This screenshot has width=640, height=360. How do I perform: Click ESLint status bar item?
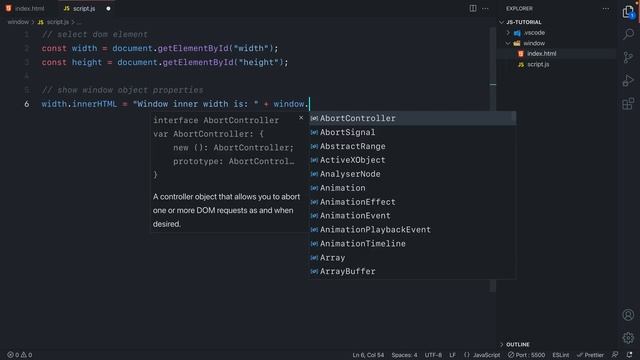coord(560,355)
